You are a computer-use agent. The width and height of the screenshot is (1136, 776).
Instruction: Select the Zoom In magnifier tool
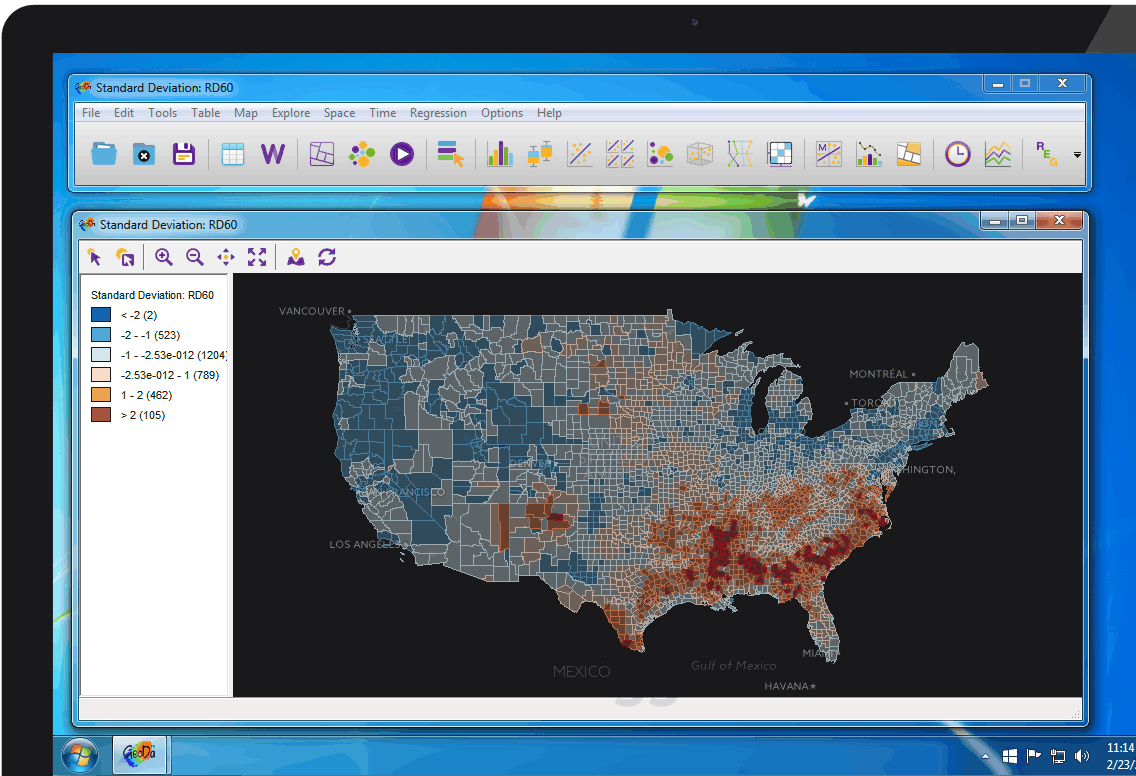(164, 257)
